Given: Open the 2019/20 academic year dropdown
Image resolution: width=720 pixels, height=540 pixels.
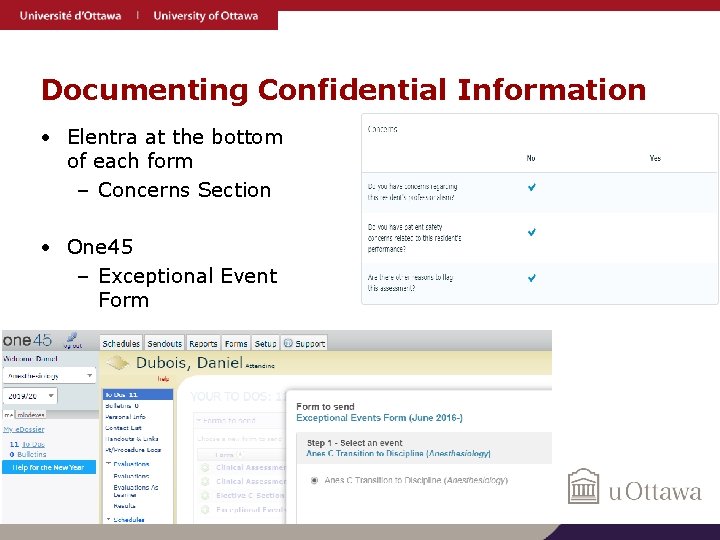Looking at the screenshot, I should [30, 396].
